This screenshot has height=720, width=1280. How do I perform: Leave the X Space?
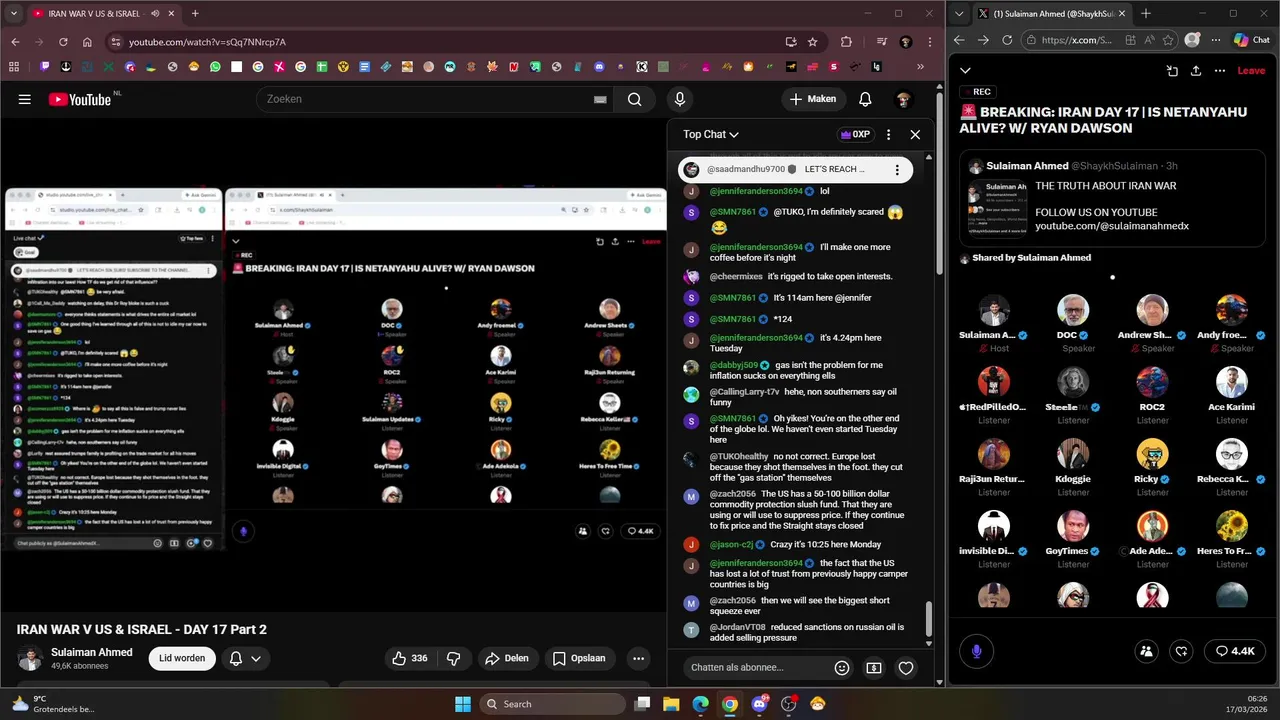coord(1251,71)
